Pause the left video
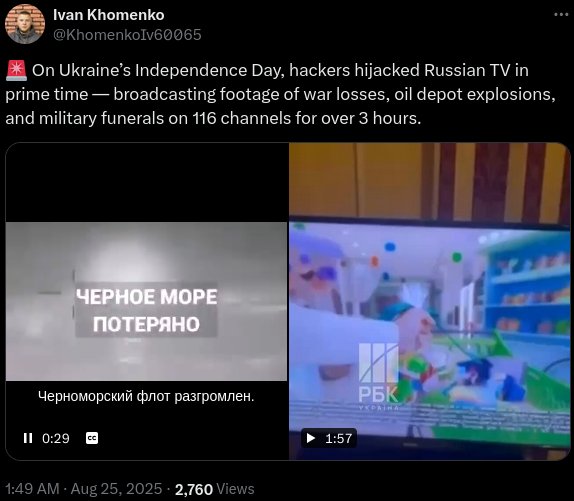The image size is (574, 501). (28, 438)
